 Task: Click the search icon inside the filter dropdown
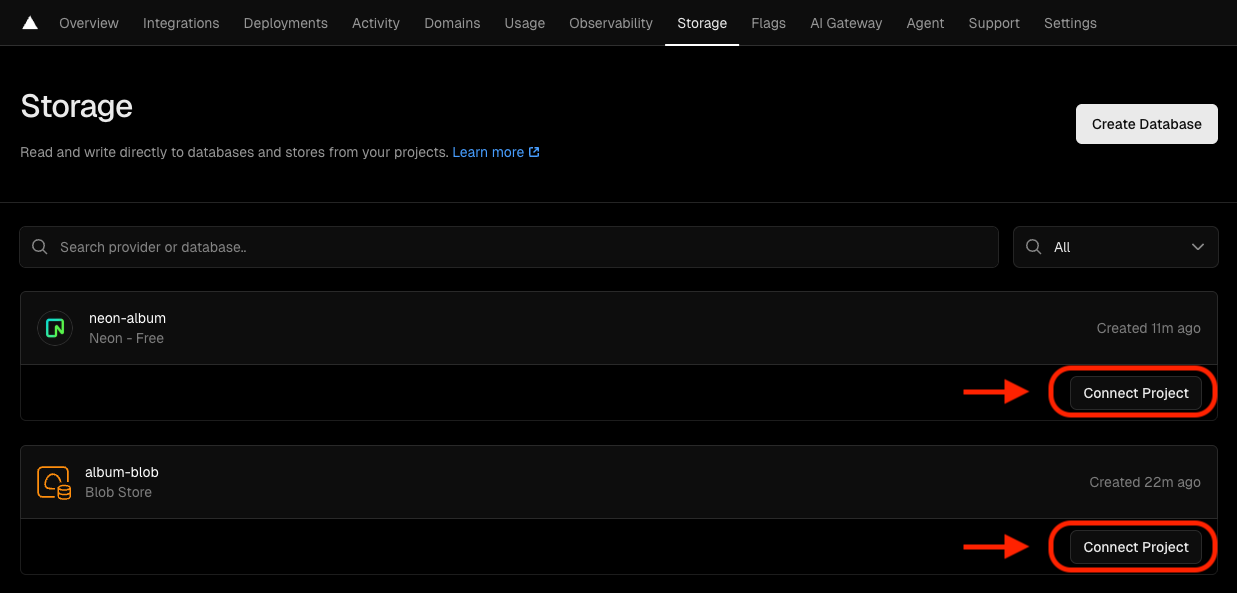(x=1033, y=246)
